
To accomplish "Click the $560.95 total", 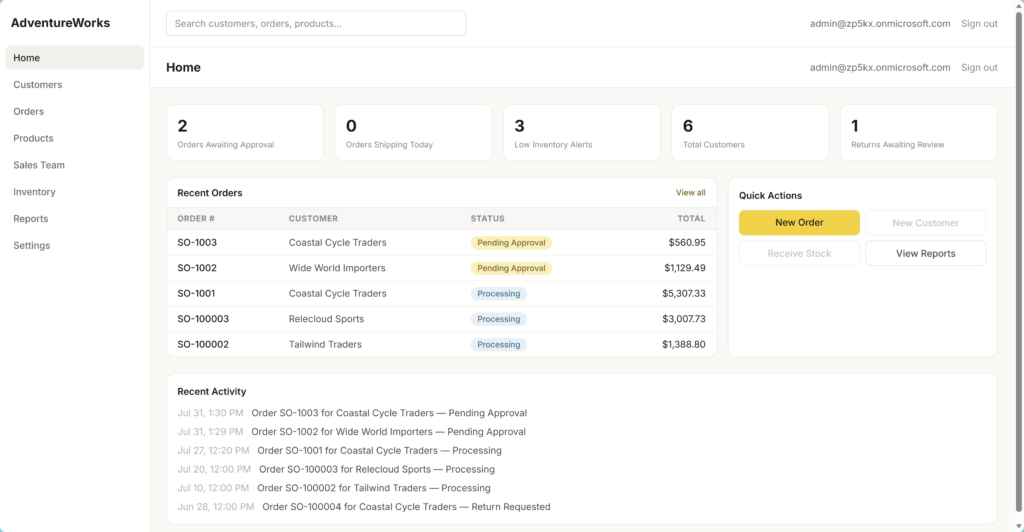I will 686,242.
